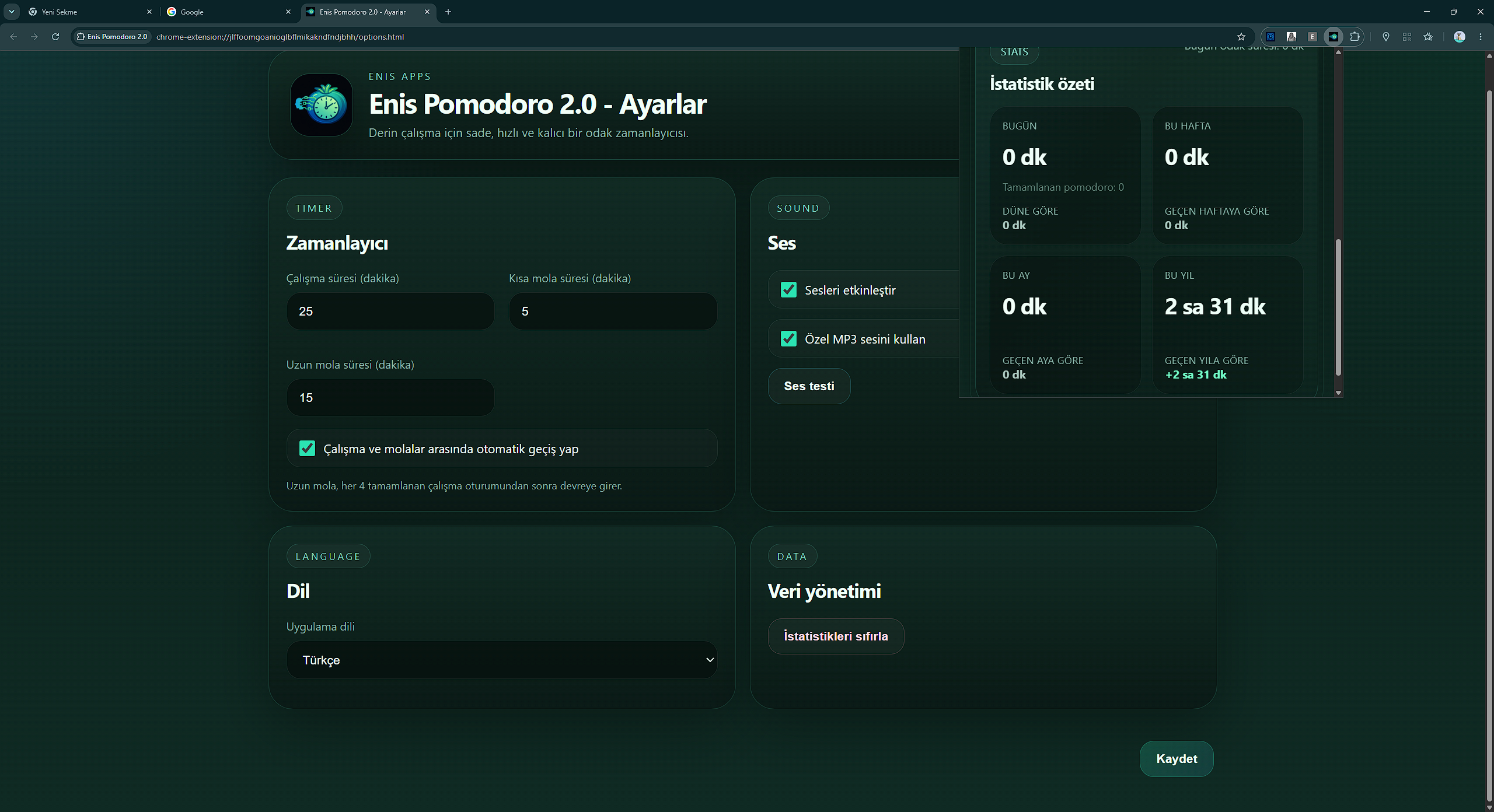Go back to the previous page
Screen dimensions: 1494x812
[13, 37]
